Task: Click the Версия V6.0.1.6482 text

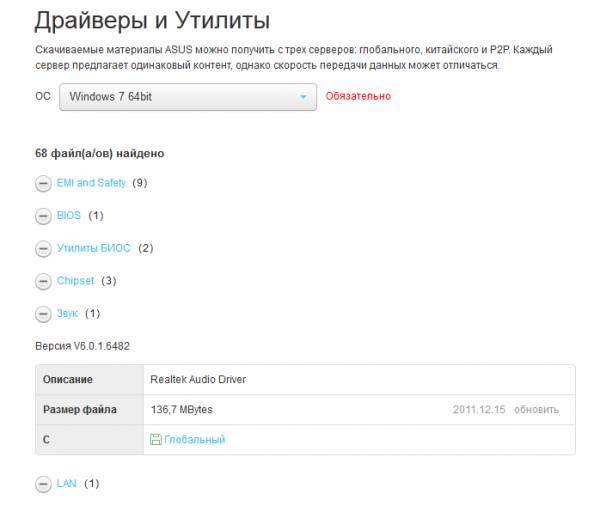Action: pos(82,346)
